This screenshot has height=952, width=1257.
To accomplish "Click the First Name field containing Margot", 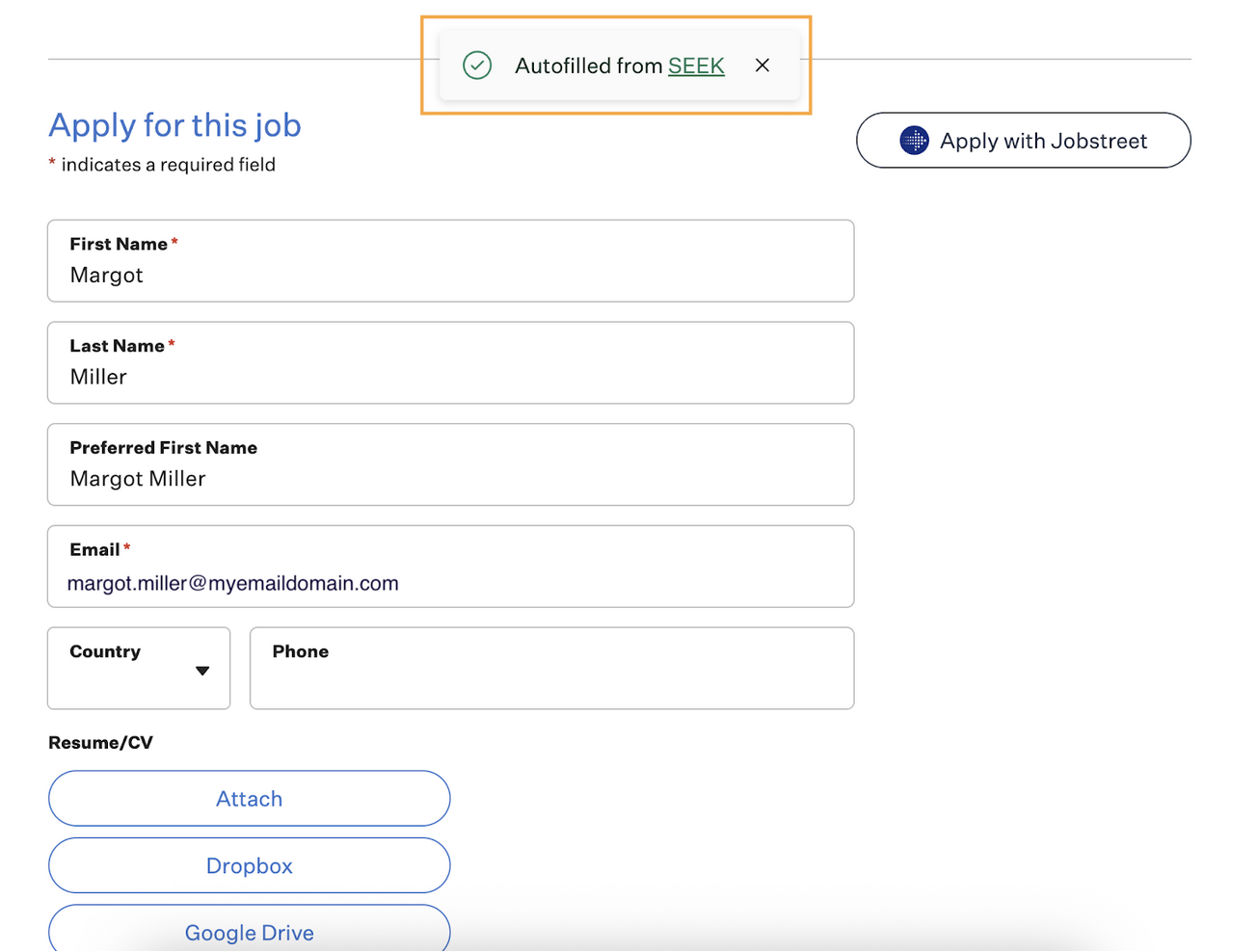I will (450, 275).
